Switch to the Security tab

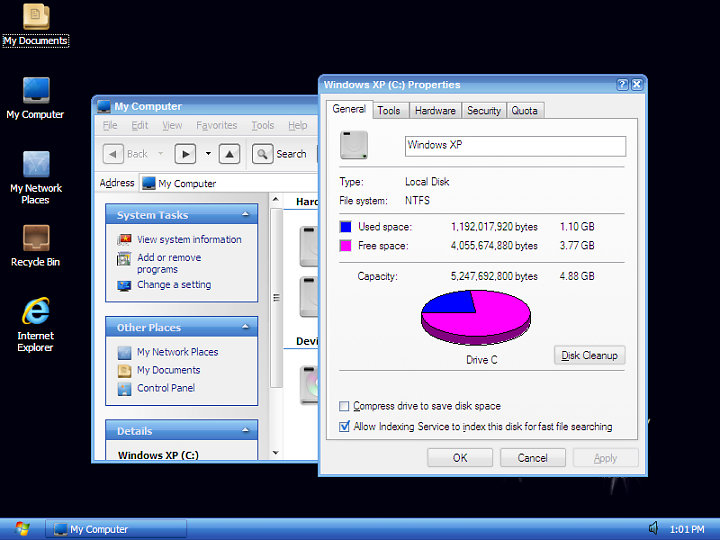coord(484,111)
